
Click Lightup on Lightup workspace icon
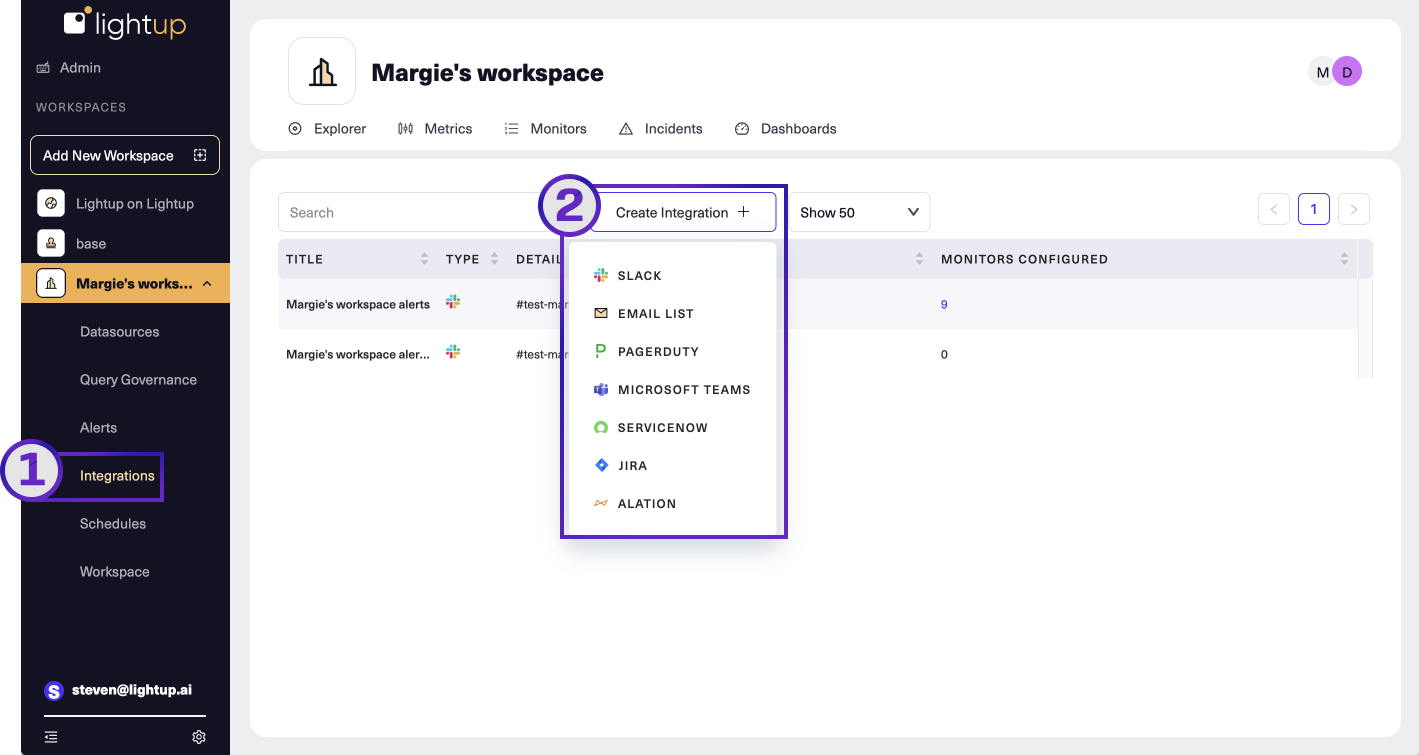[x=51, y=203]
